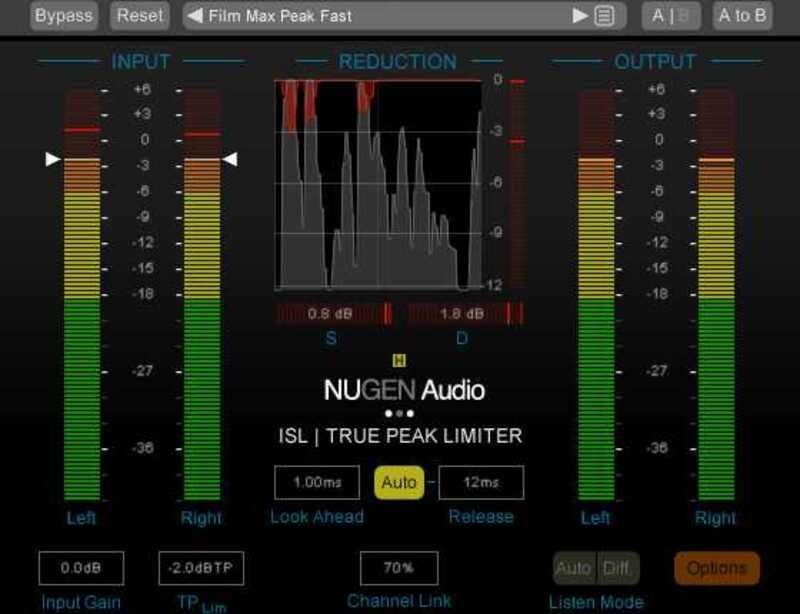
Task: Click the next preset arrow
Action: 580,16
